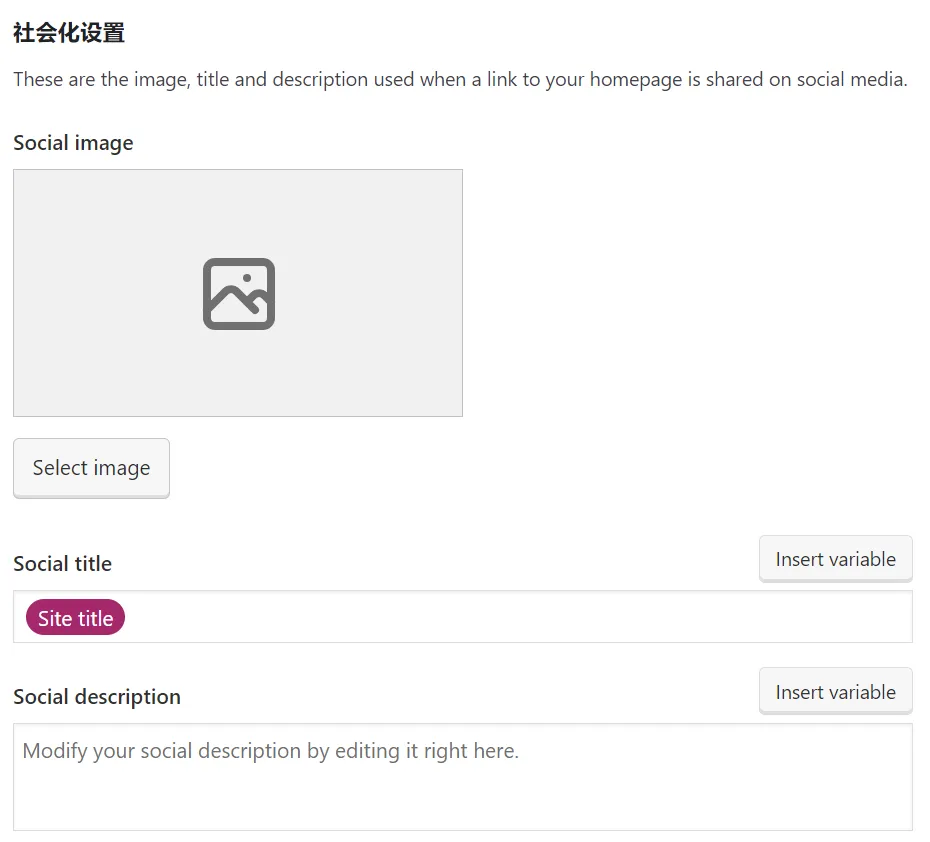This screenshot has height=842, width=930.
Task: Focus the Social title input field
Action: (500, 618)
